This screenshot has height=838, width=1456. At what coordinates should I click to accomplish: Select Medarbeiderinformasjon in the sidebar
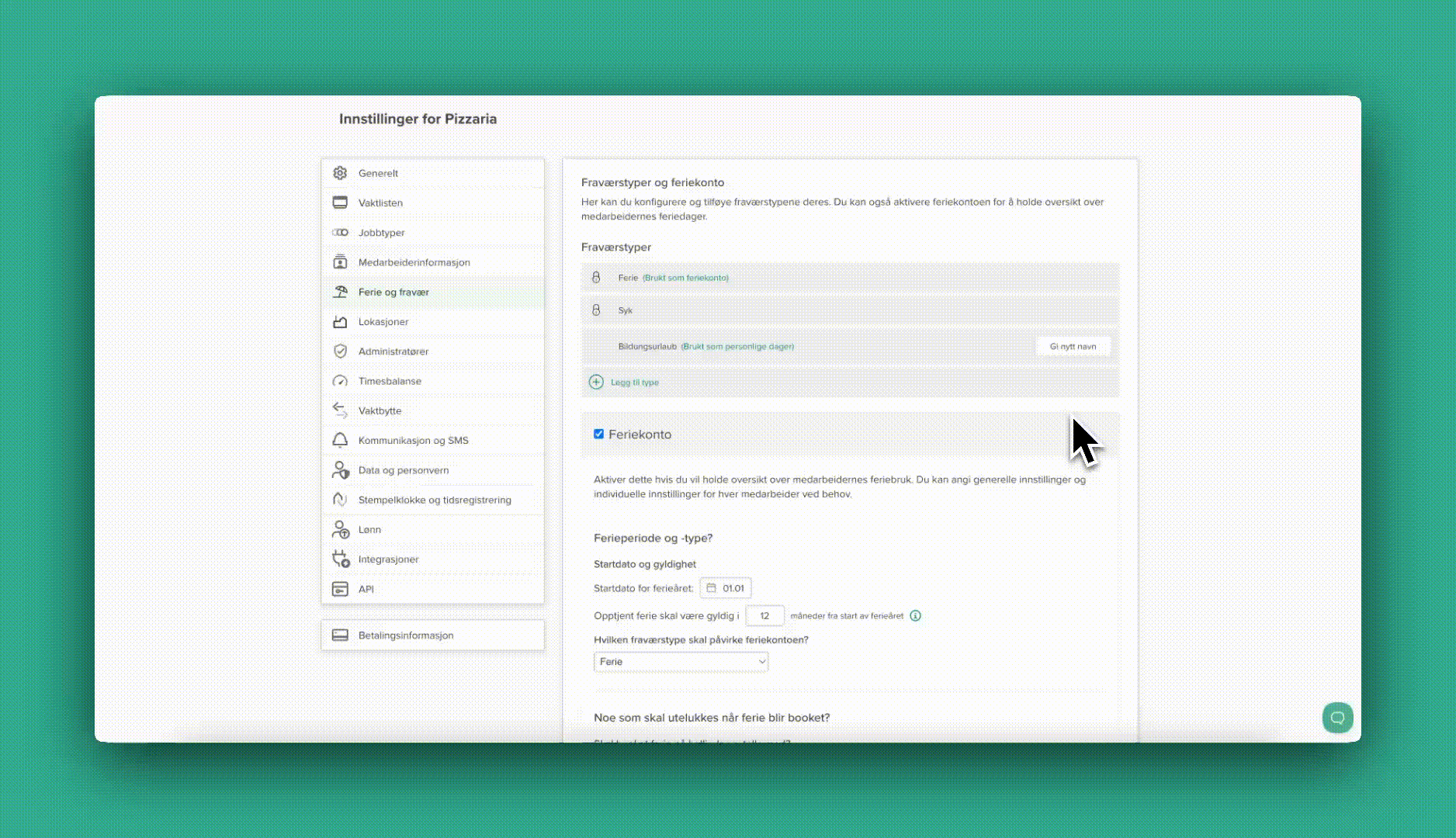click(x=433, y=262)
